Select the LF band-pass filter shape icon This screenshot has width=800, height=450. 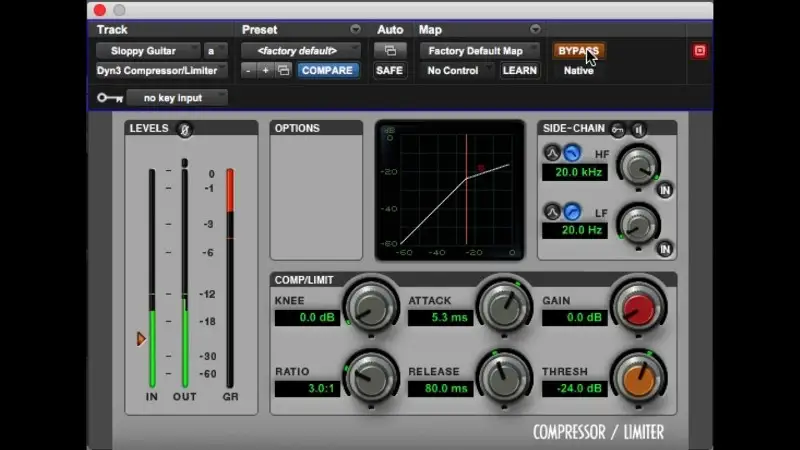[x=552, y=211]
